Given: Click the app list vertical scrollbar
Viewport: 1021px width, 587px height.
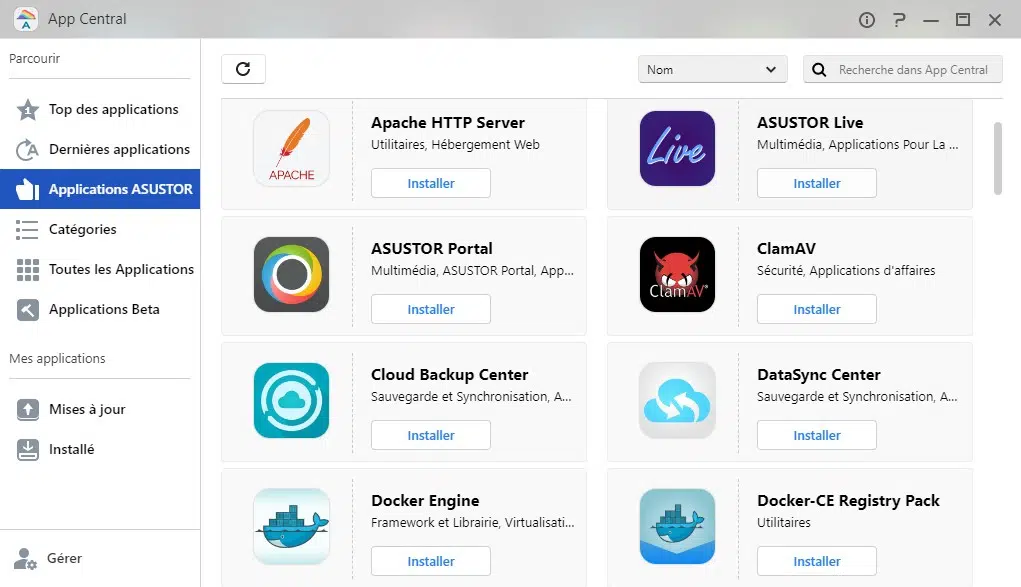Looking at the screenshot, I should pos(998,158).
